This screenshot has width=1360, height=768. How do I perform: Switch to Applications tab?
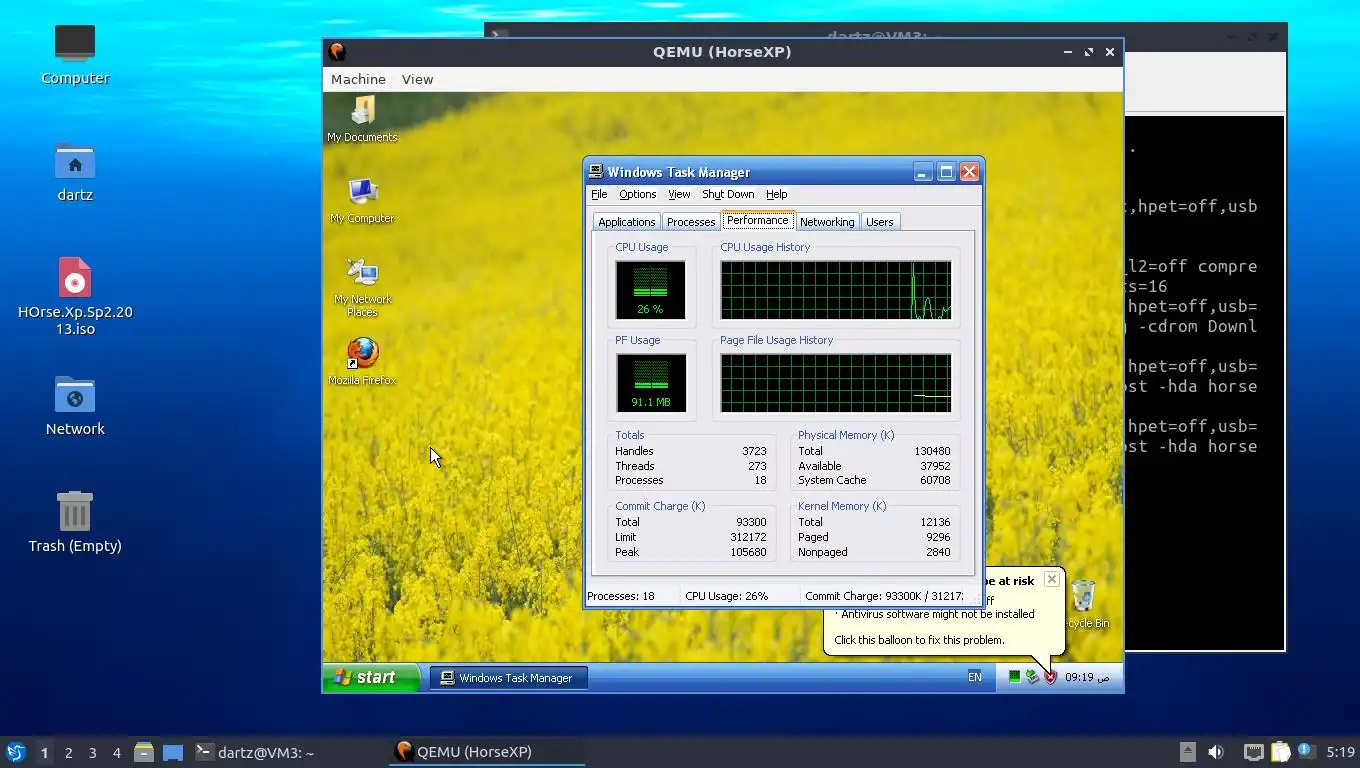(x=627, y=222)
